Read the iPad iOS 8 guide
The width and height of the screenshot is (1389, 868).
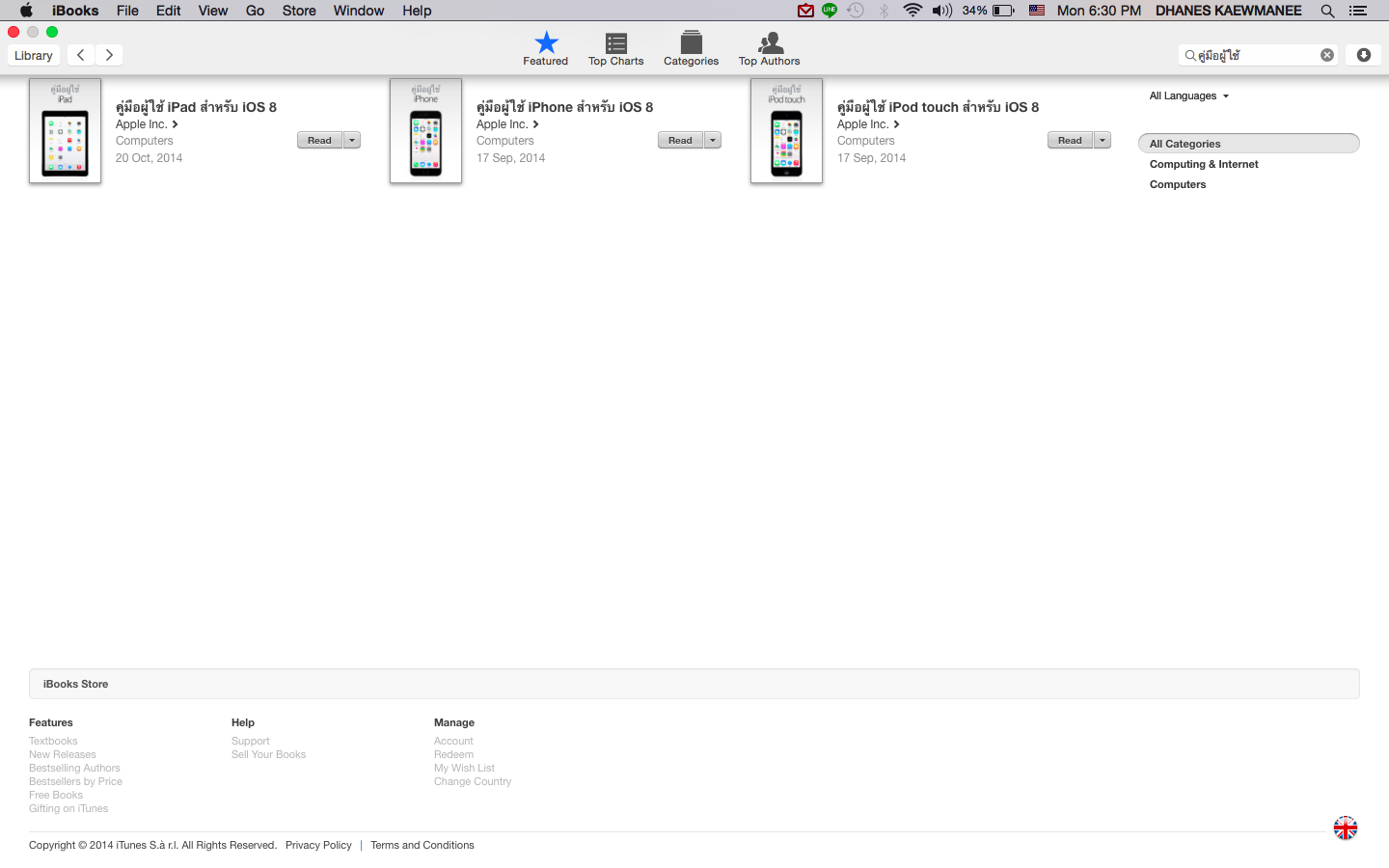pos(319,140)
